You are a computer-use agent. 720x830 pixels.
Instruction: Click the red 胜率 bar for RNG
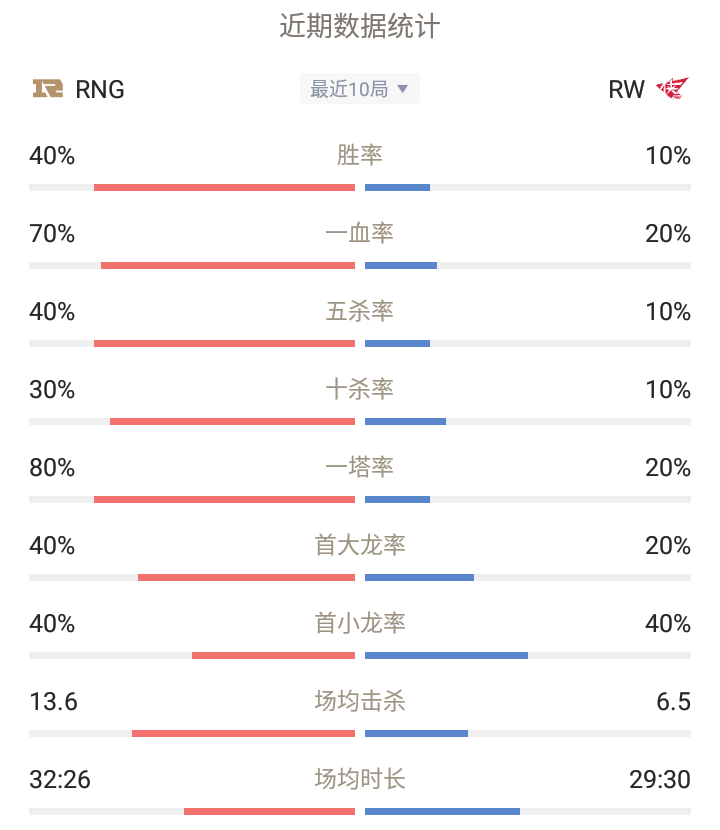pos(224,187)
